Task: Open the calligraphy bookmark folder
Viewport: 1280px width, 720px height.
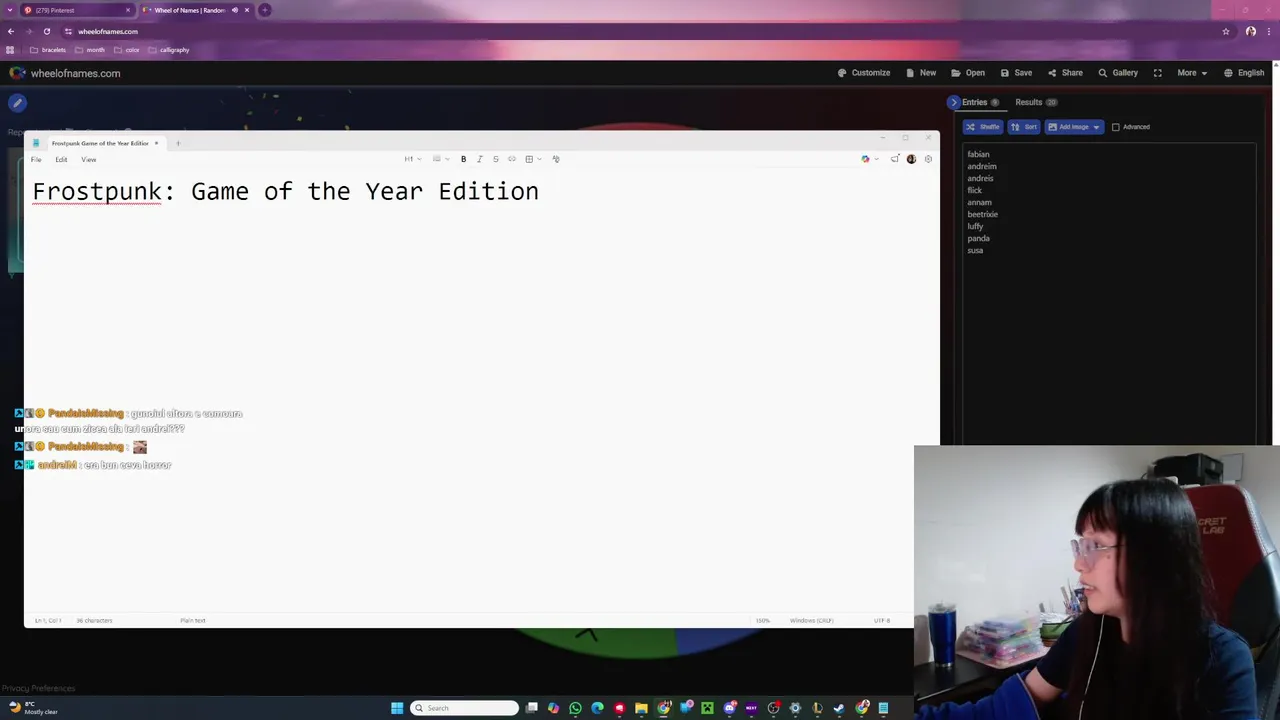Action: click(168, 50)
